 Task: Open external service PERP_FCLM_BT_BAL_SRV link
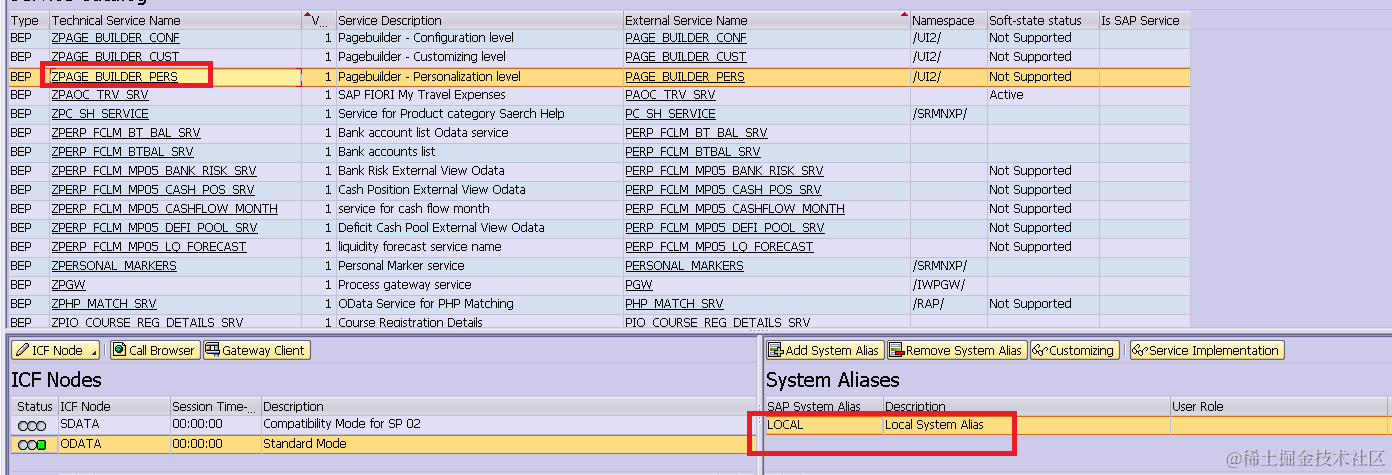[x=696, y=133]
